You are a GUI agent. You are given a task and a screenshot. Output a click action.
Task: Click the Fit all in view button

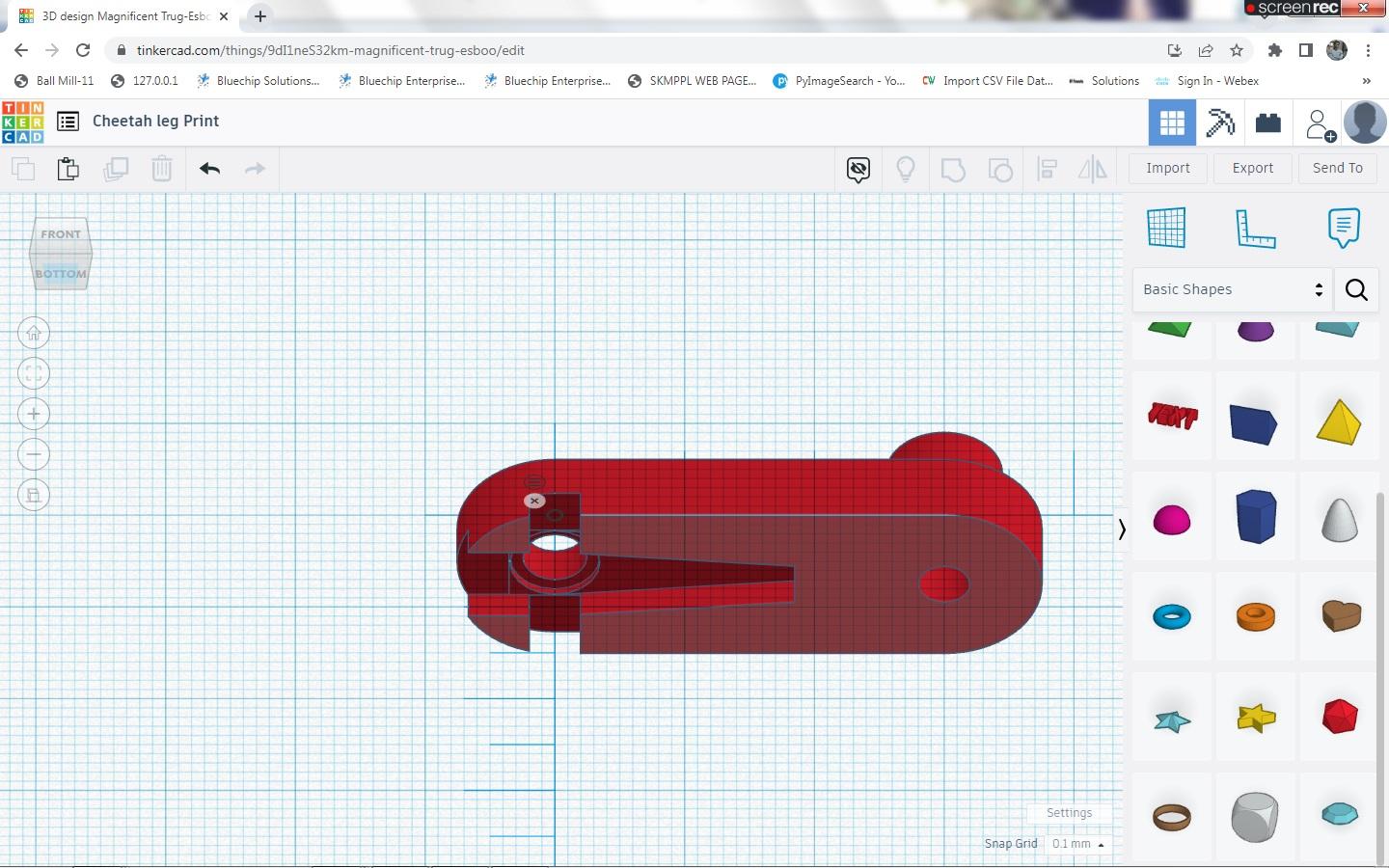click(x=34, y=374)
